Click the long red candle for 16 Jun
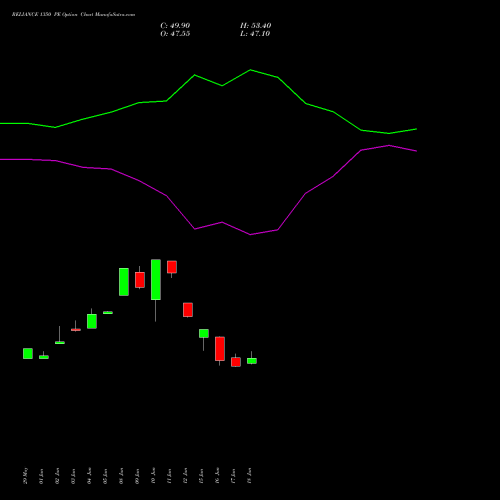The width and height of the screenshot is (500, 500). pos(220,349)
